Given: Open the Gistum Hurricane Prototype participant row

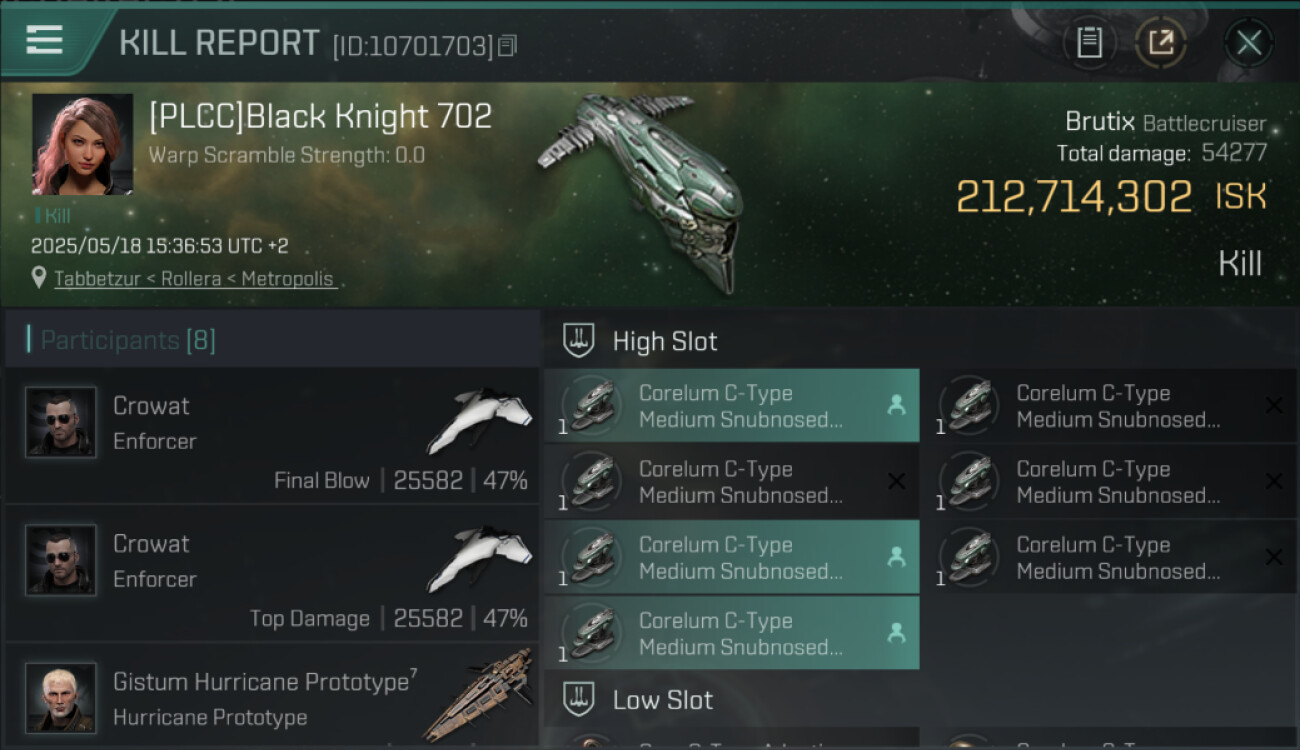Looking at the screenshot, I should pyautogui.click(x=272, y=698).
